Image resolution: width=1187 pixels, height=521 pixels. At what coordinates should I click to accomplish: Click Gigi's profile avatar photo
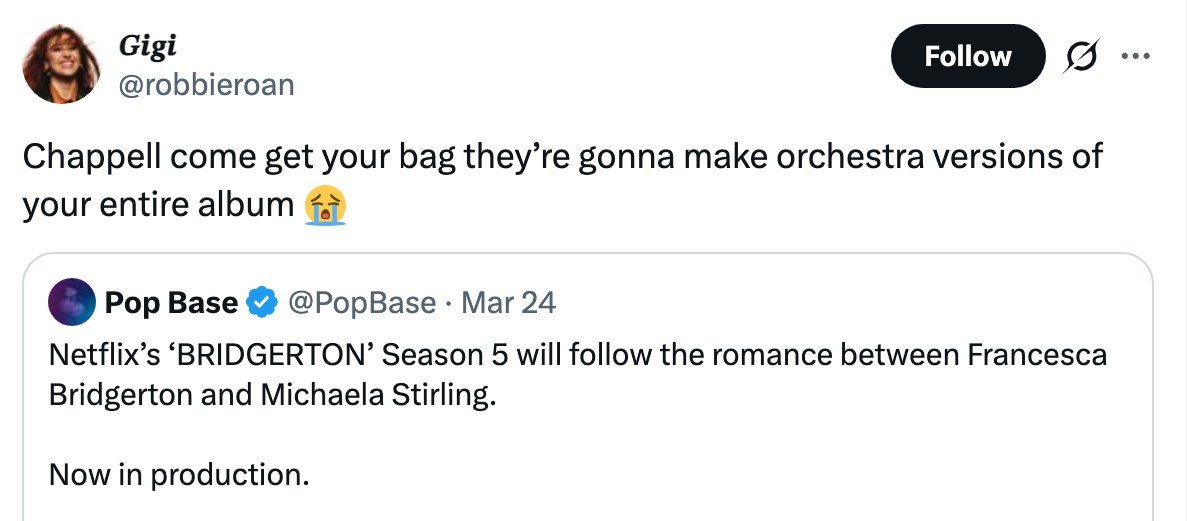click(62, 63)
